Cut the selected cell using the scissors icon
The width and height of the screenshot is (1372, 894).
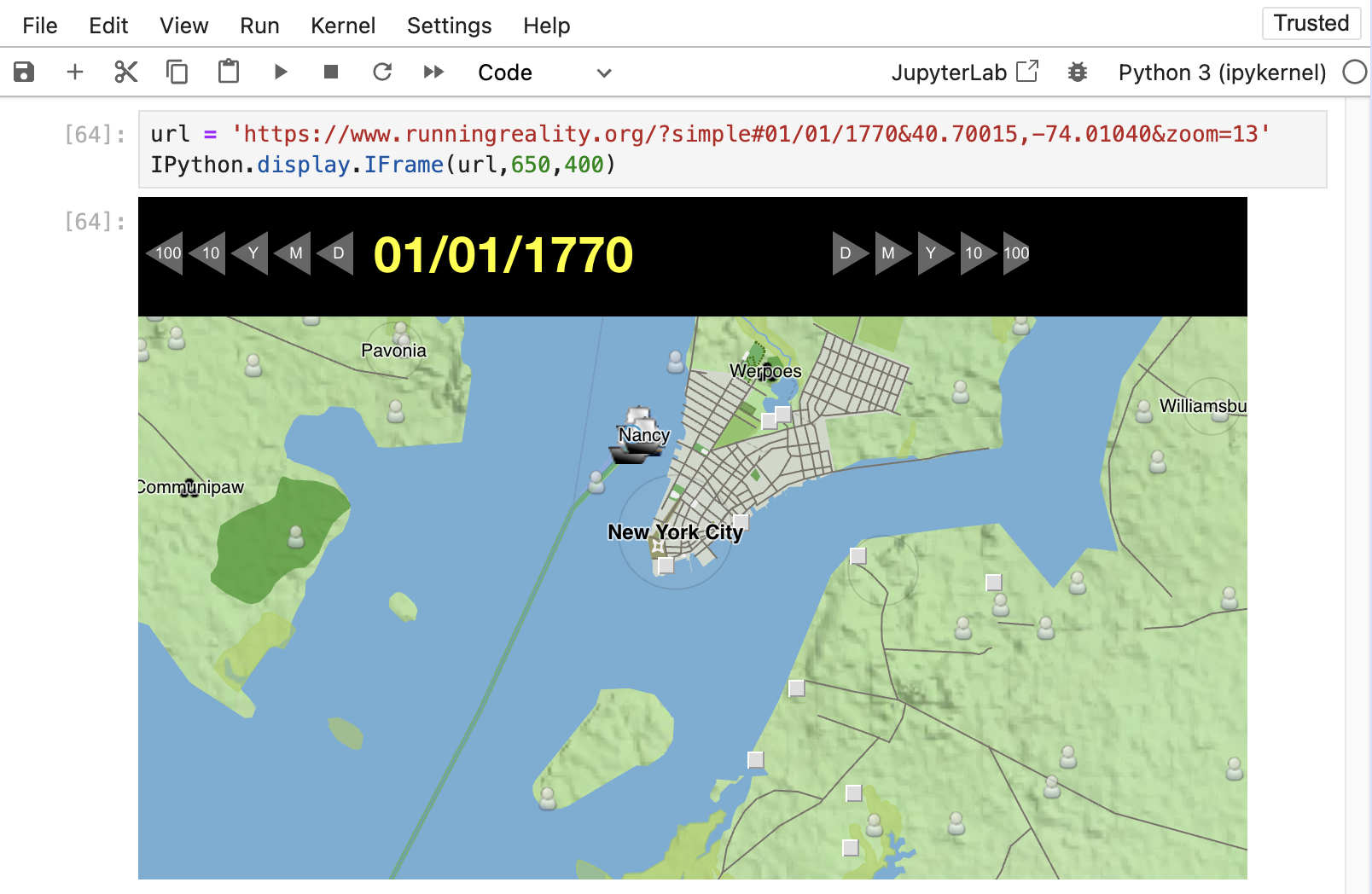(125, 73)
